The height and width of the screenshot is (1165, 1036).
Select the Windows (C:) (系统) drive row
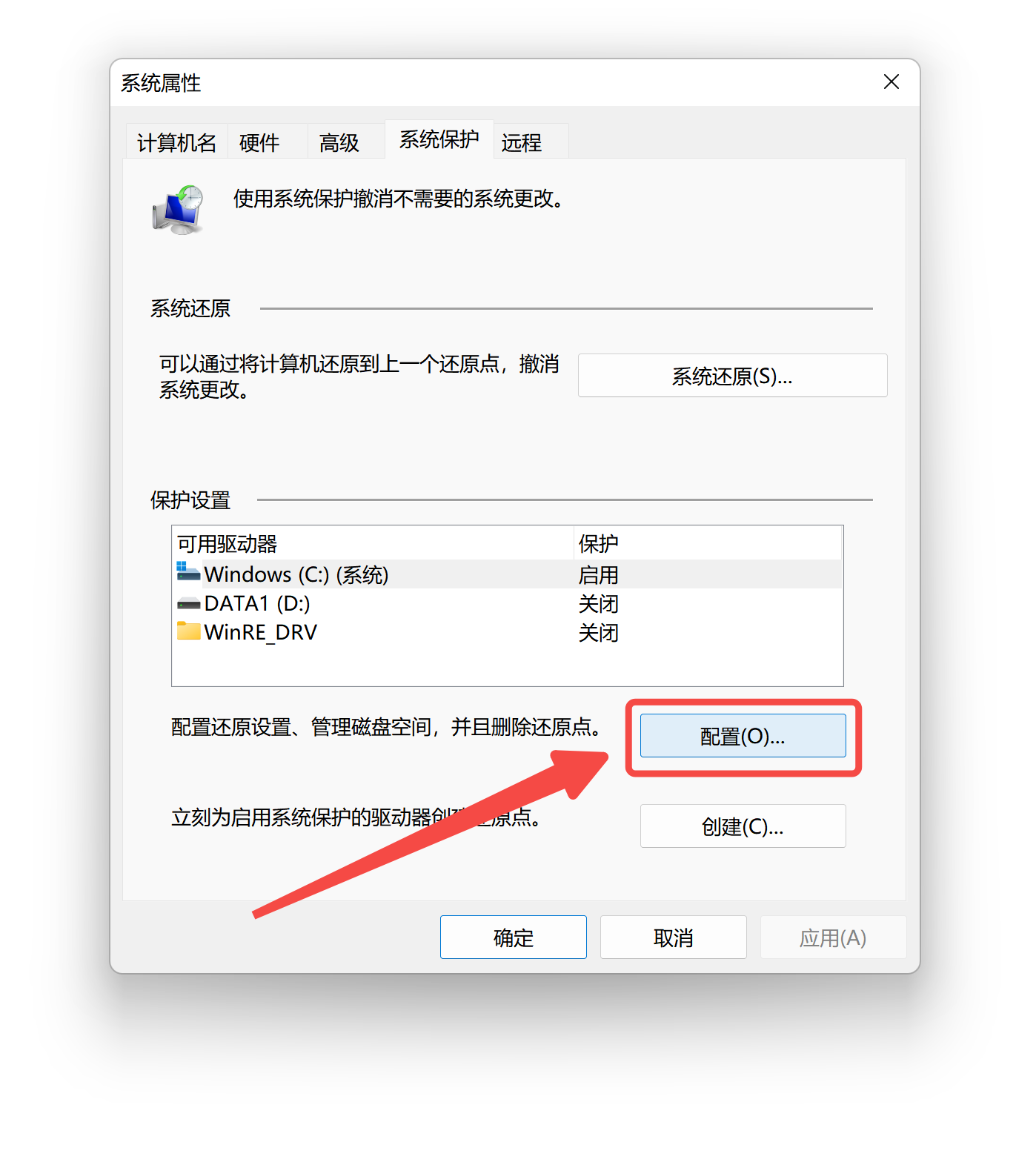coord(508,574)
